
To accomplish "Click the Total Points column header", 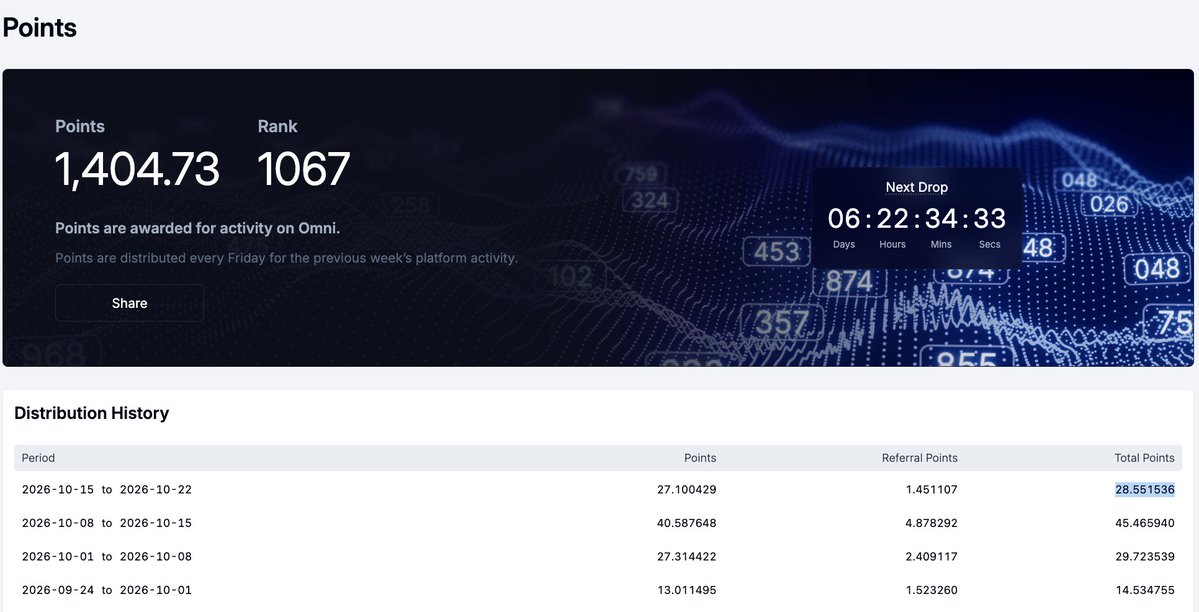I will click(1145, 458).
